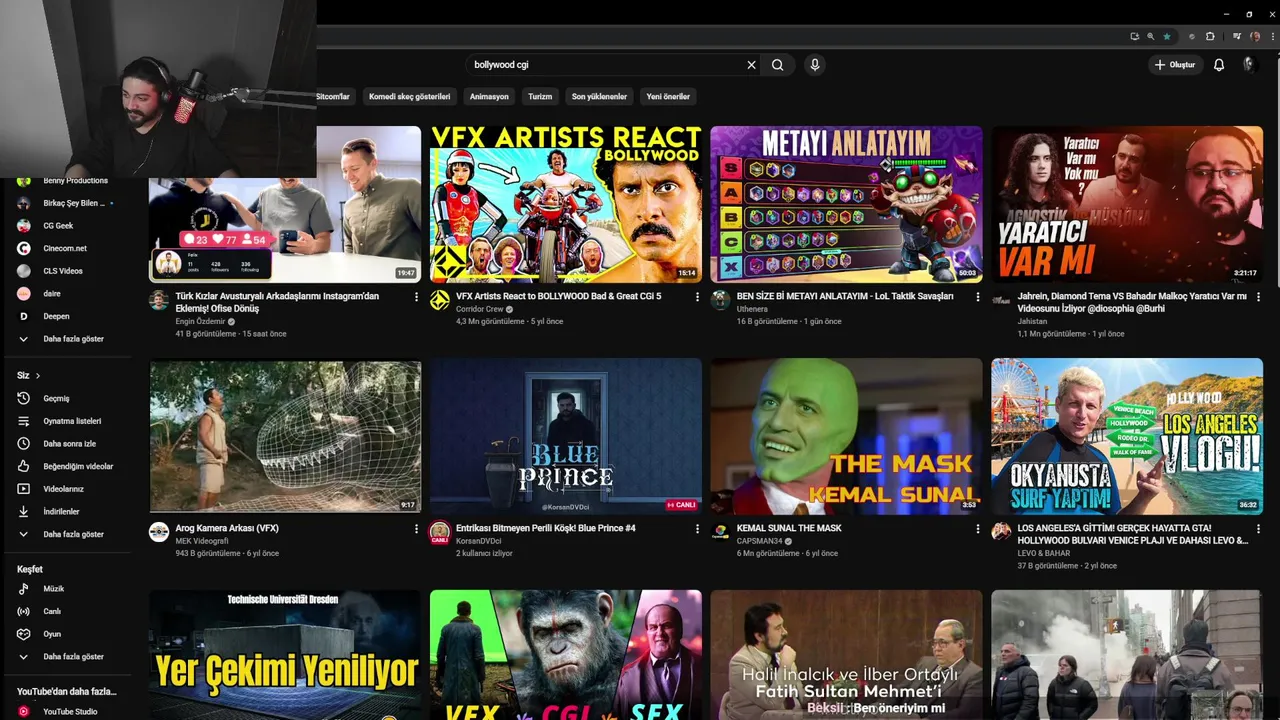
Task: Play Blue Prince live stream thumbnail
Action: click(x=566, y=436)
